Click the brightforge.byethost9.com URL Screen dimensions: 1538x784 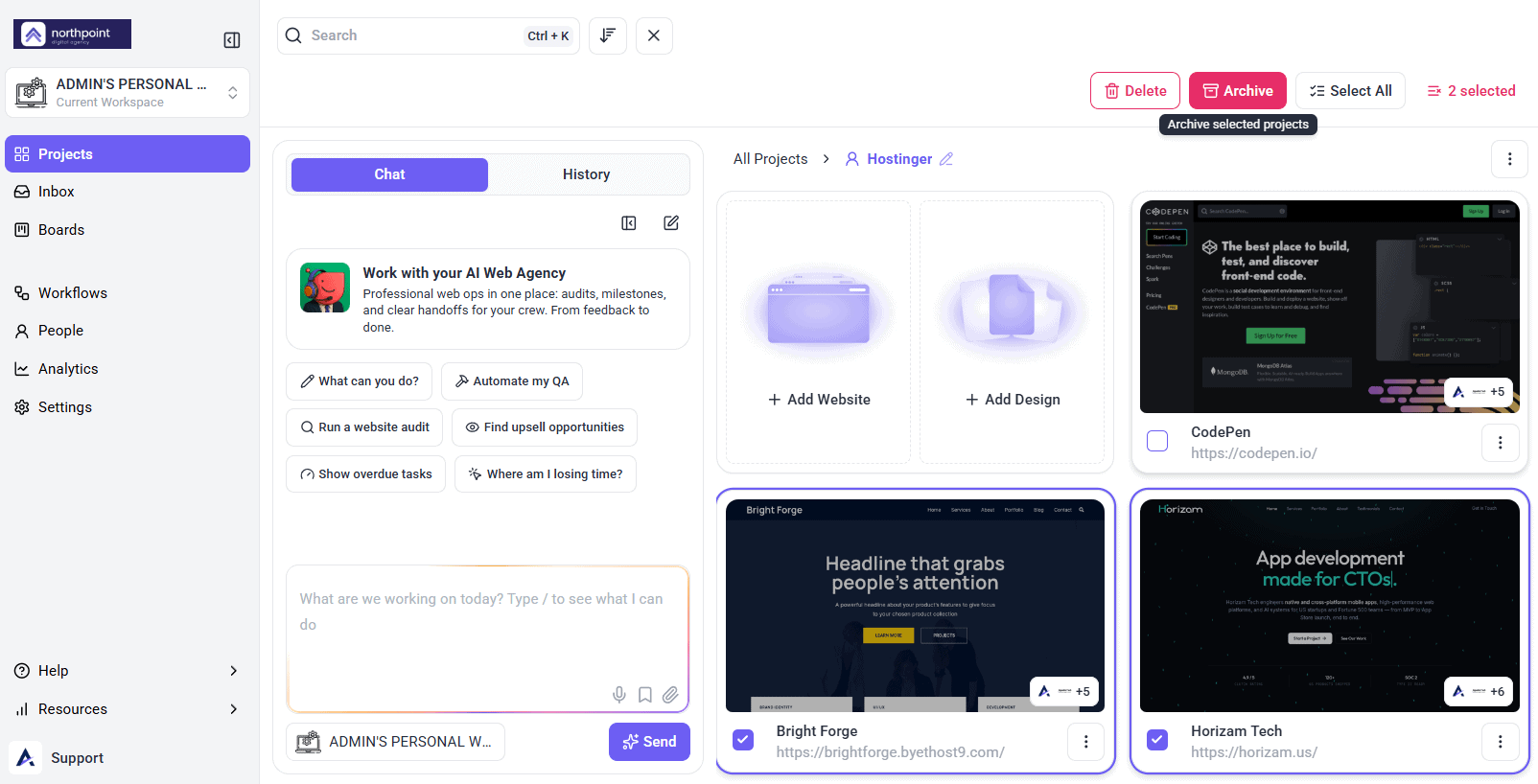tap(891, 752)
